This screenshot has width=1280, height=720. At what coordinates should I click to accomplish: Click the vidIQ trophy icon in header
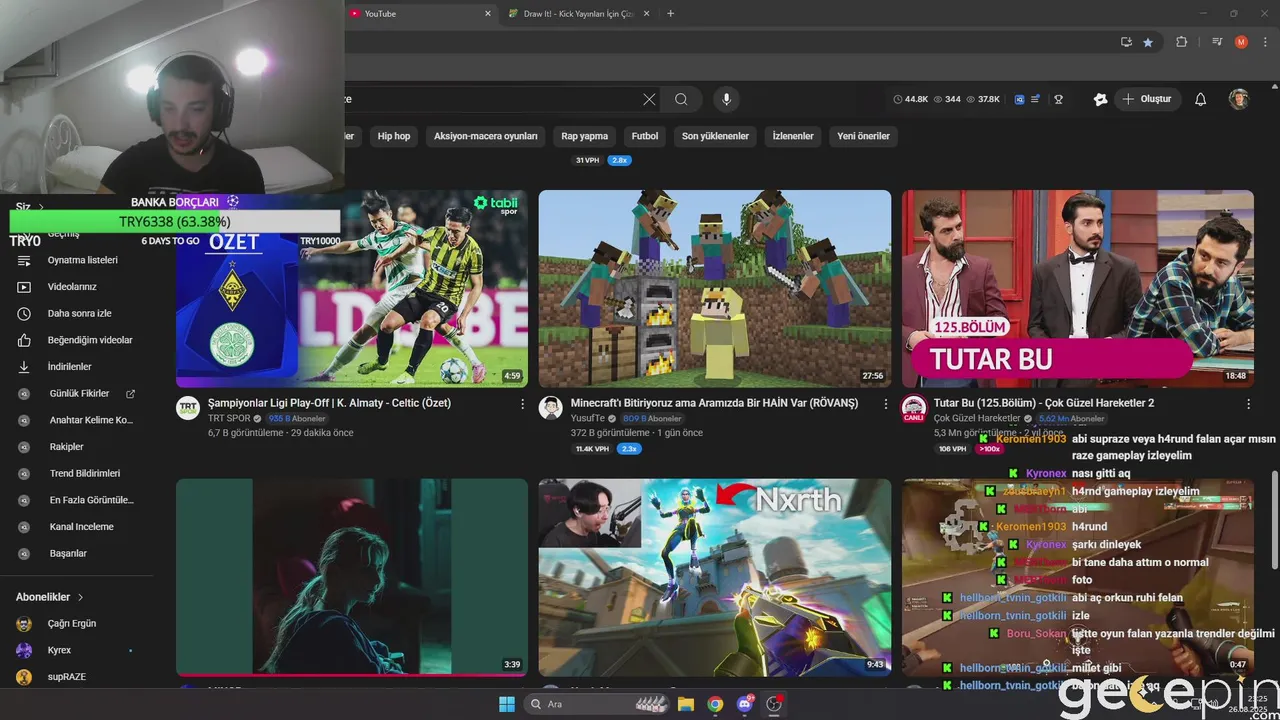1058,99
